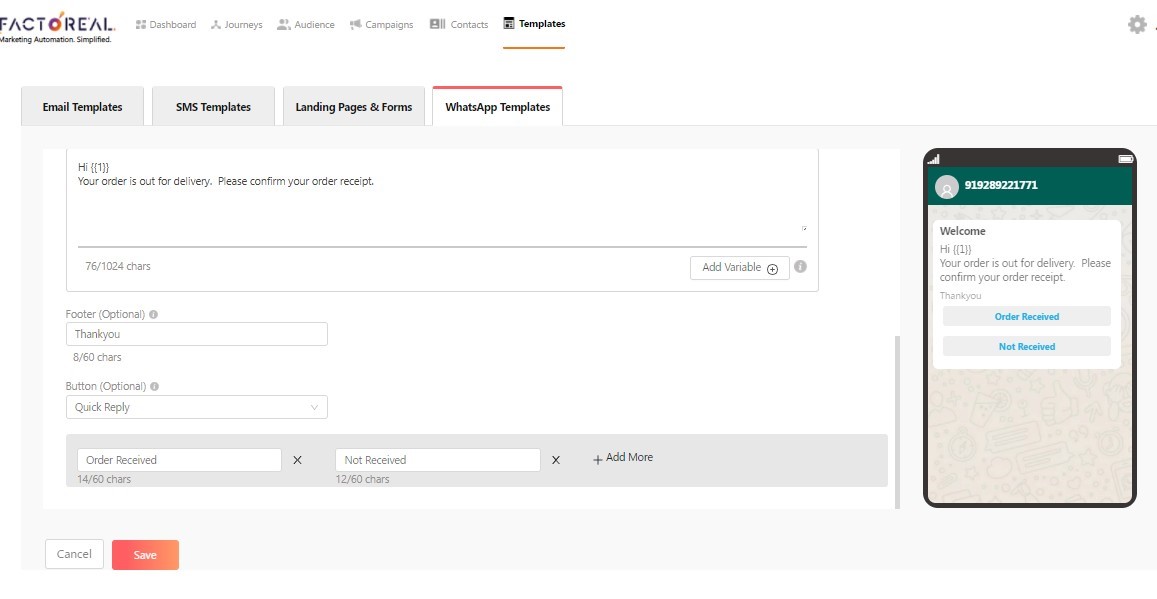Click Add More to insert another button
Screen dimensions: 1157x599
coord(622,457)
